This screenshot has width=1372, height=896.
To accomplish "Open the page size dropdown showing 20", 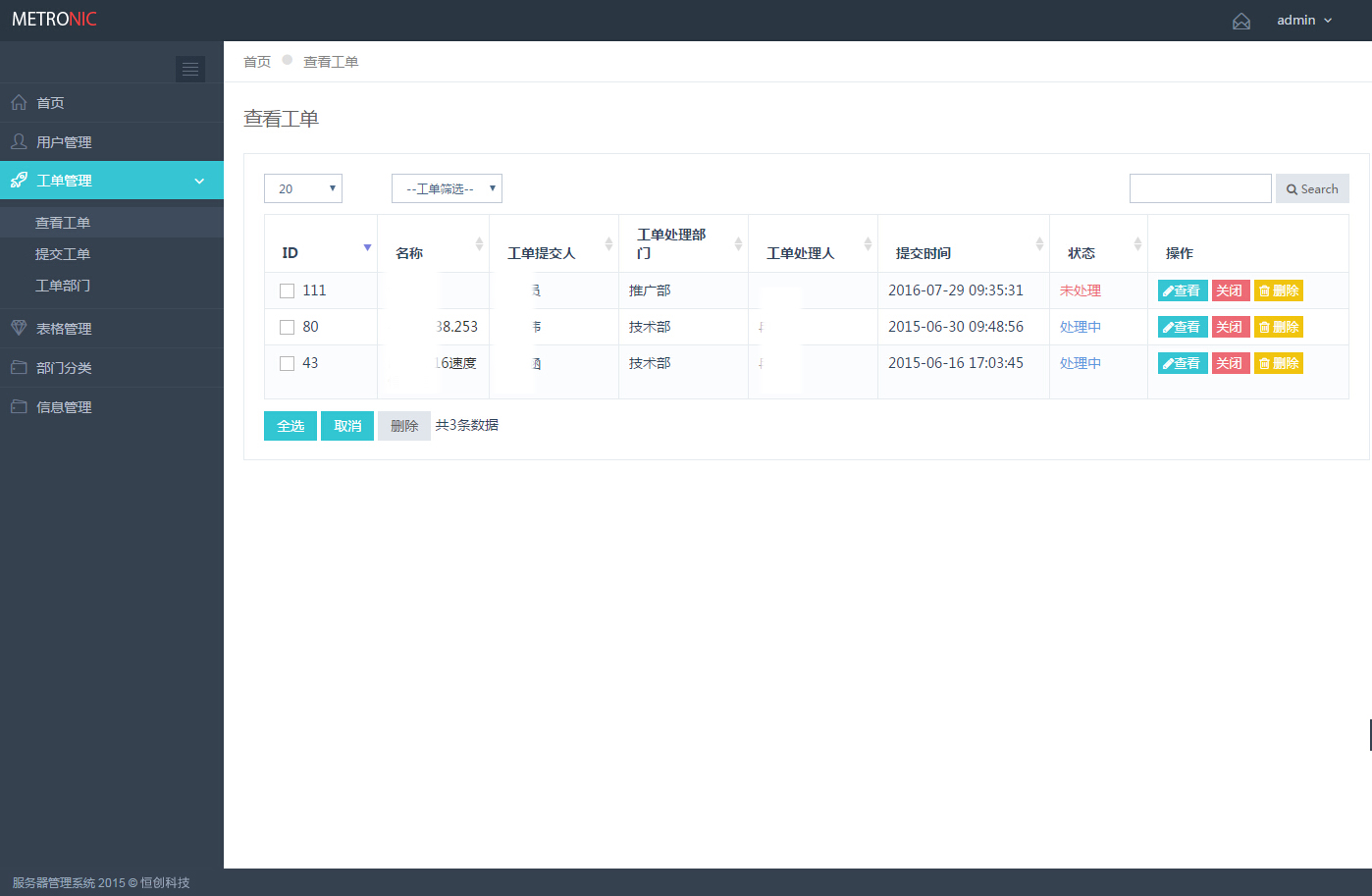I will [x=303, y=188].
